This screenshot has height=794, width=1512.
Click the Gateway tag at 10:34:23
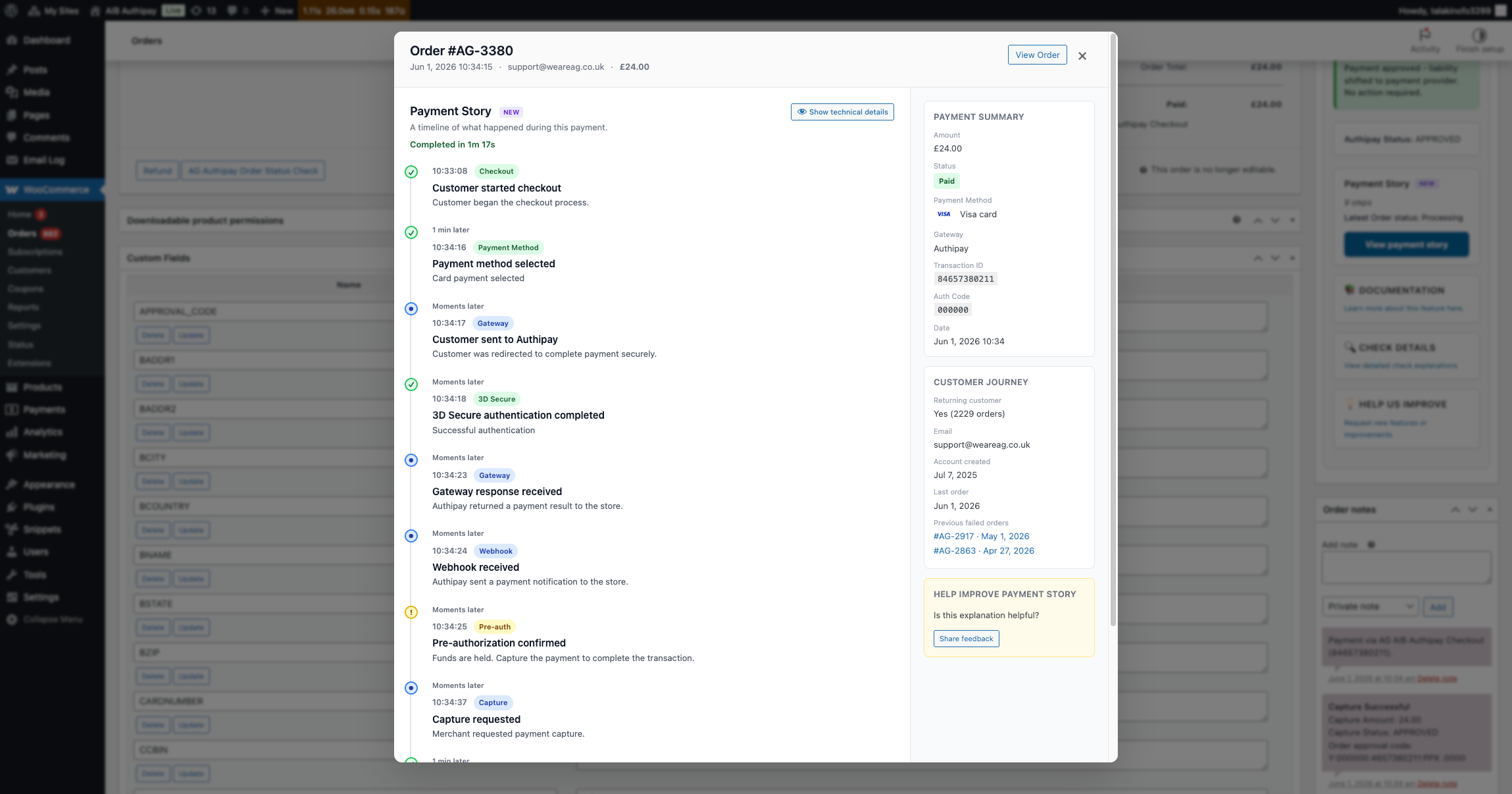click(495, 475)
